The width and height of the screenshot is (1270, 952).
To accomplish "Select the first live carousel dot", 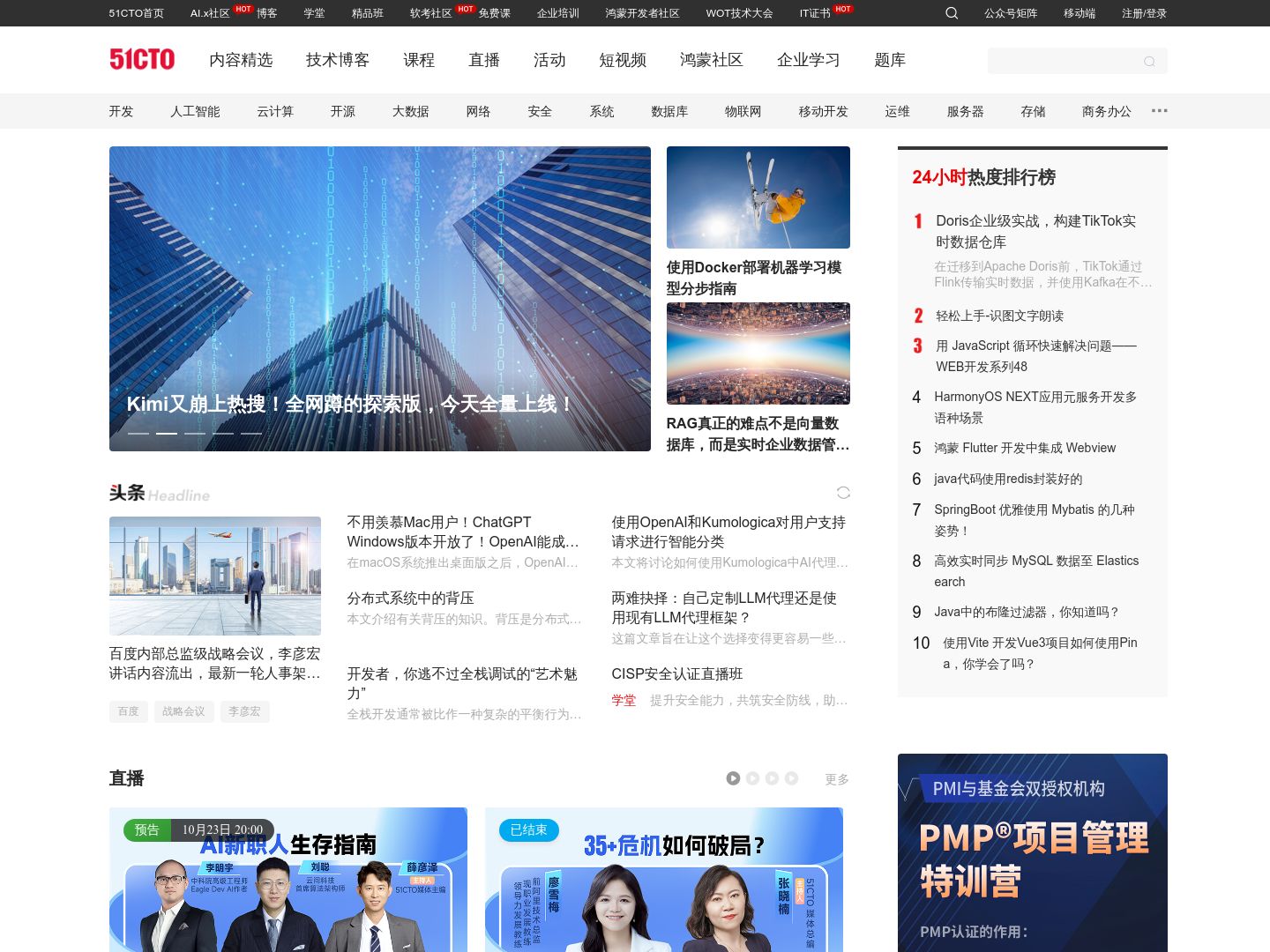I will click(733, 778).
